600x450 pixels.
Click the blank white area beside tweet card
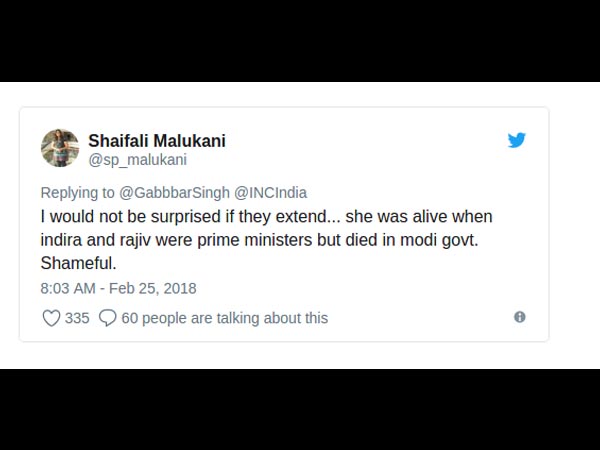pos(574,225)
